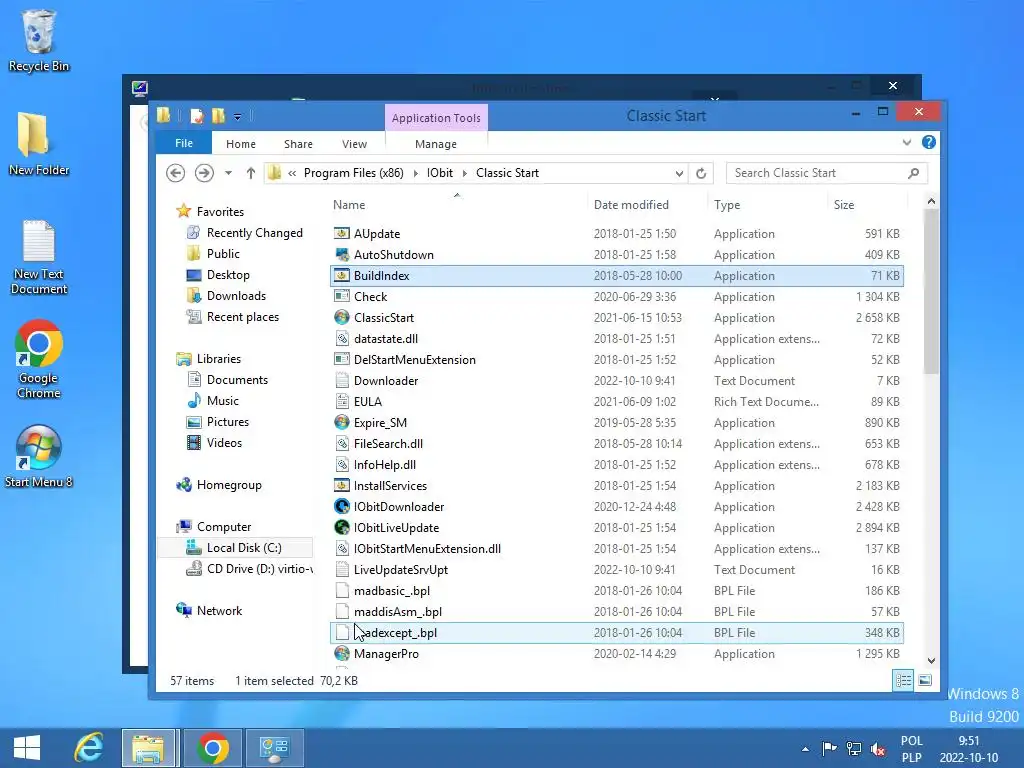
Task: Open the recent locations dropdown arrow
Action: tap(228, 173)
